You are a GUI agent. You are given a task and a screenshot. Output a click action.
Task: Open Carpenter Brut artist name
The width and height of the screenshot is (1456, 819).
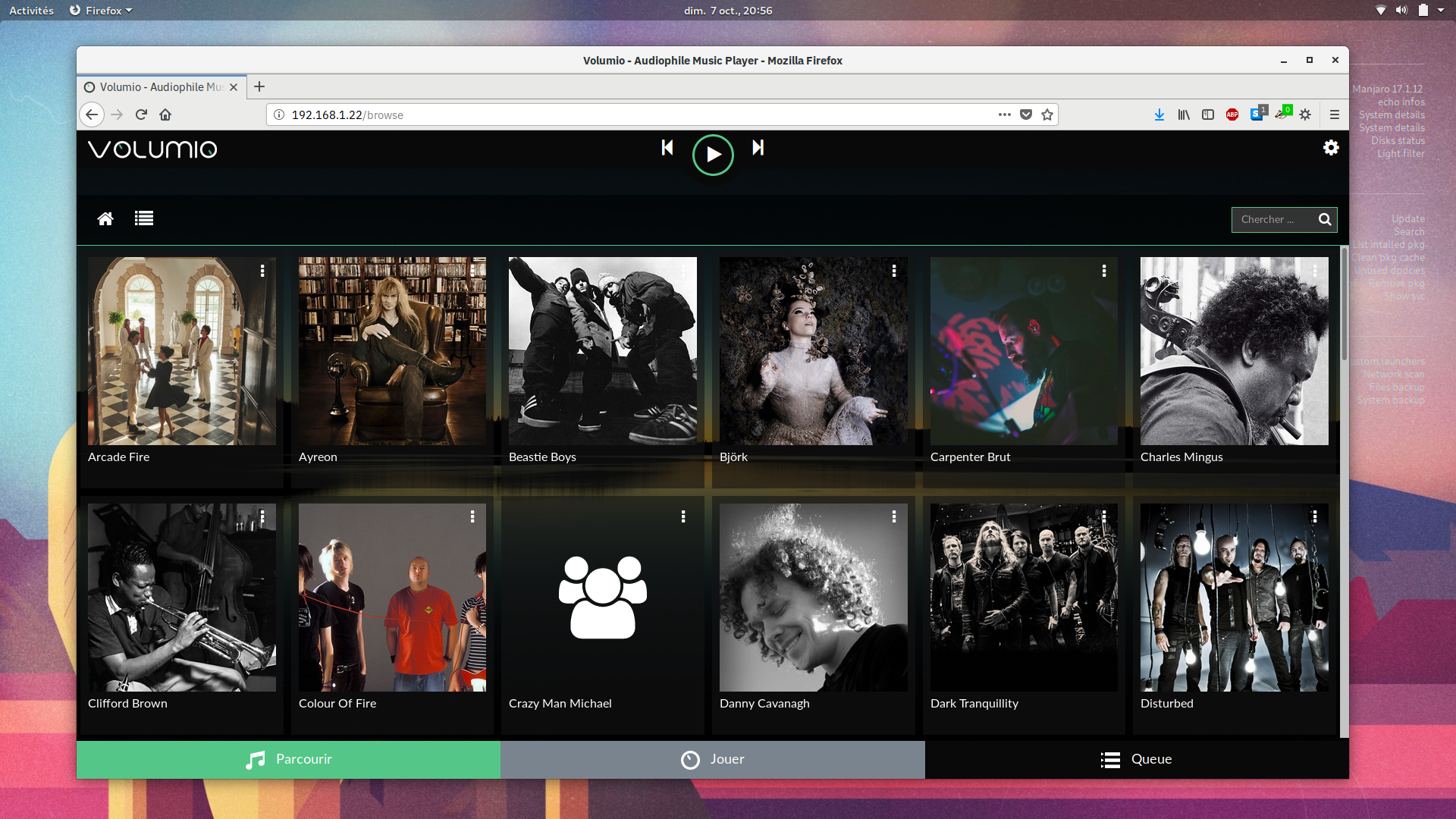pos(970,457)
